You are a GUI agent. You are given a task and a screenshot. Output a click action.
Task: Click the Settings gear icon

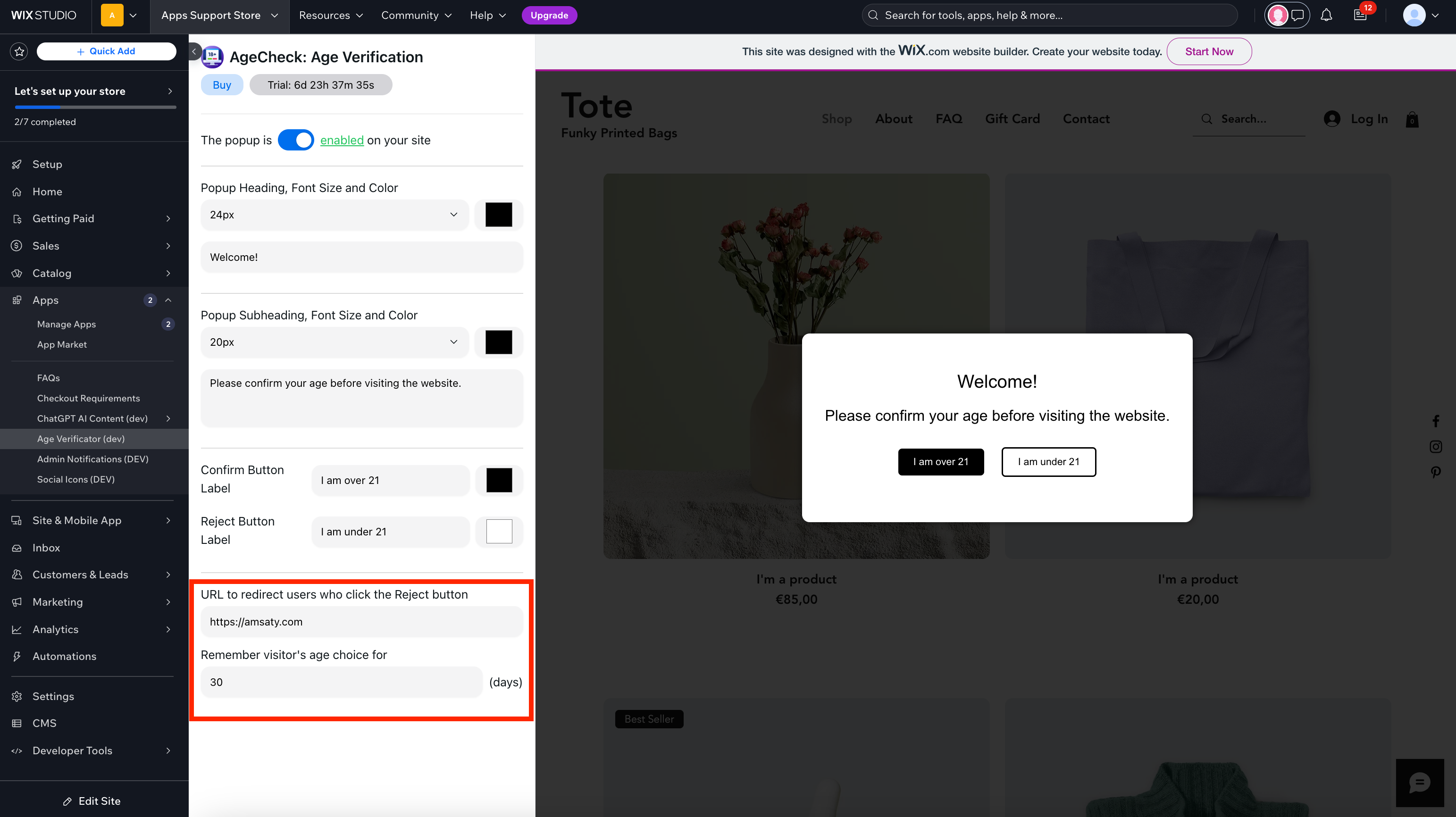(17, 697)
